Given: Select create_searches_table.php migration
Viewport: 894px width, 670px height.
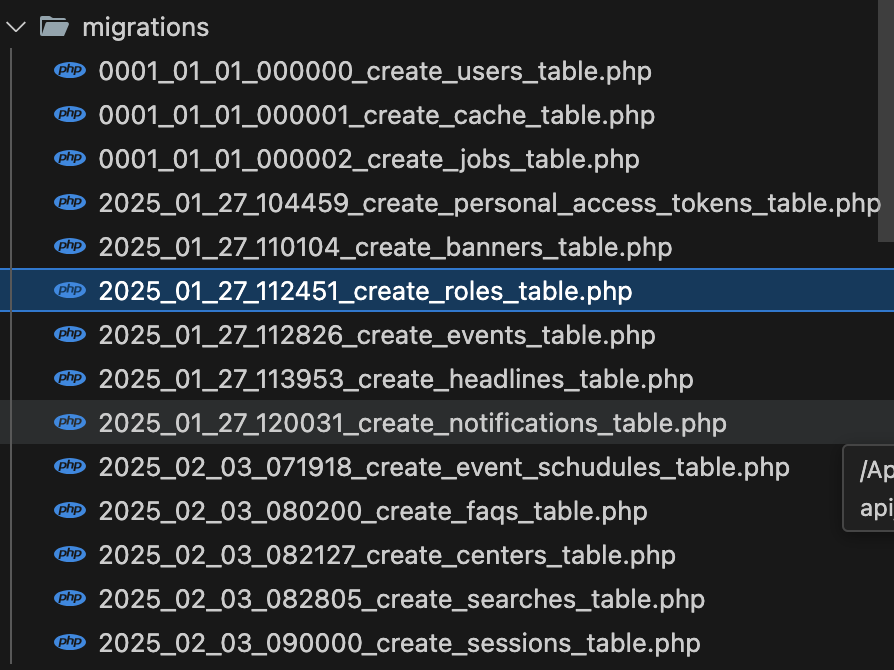Looking at the screenshot, I should click(x=401, y=599).
